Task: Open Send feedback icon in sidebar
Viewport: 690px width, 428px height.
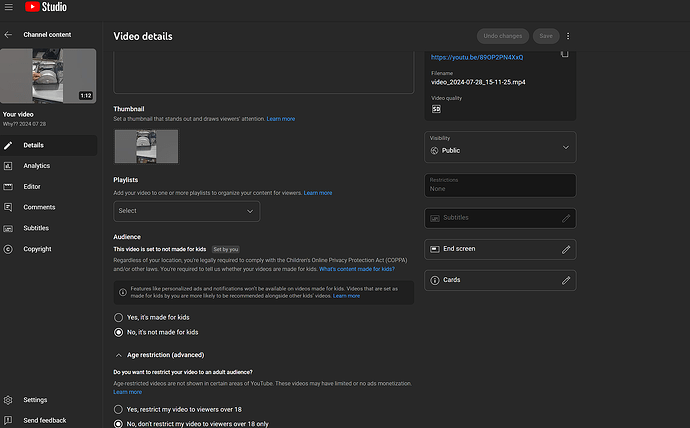Action: click(8, 420)
